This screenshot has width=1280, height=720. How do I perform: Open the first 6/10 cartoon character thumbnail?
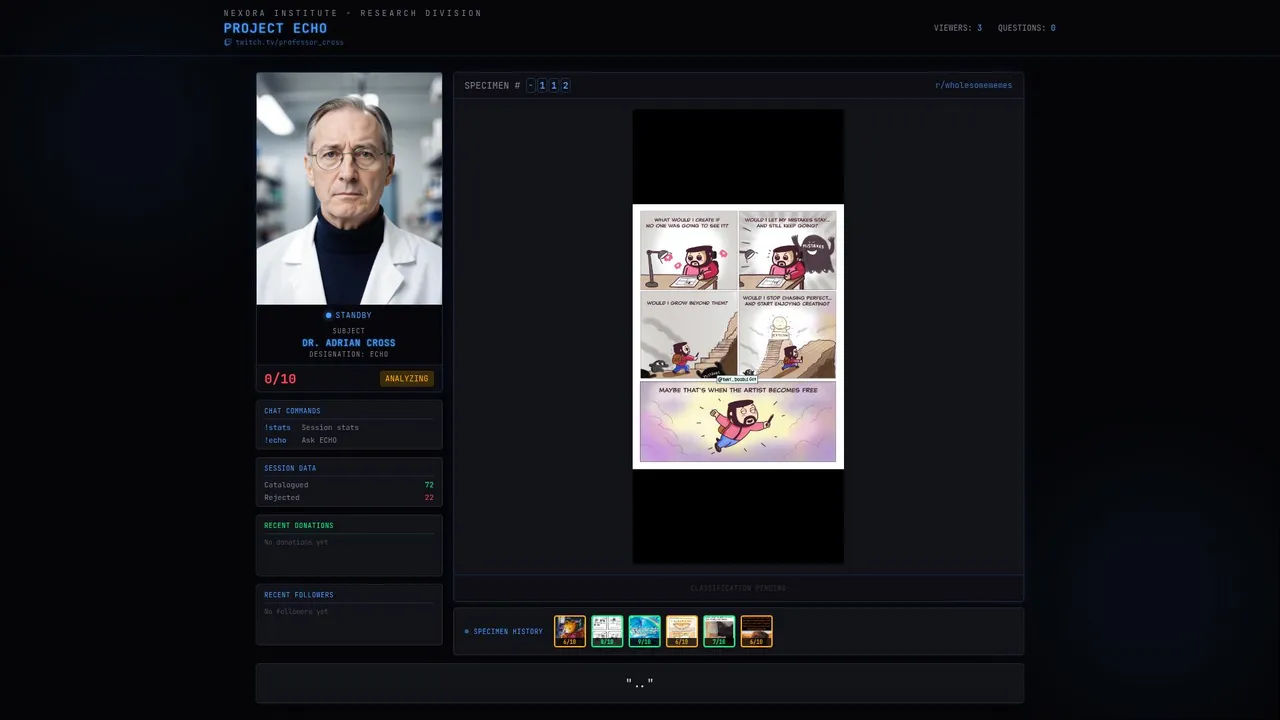pyautogui.click(x=570, y=631)
